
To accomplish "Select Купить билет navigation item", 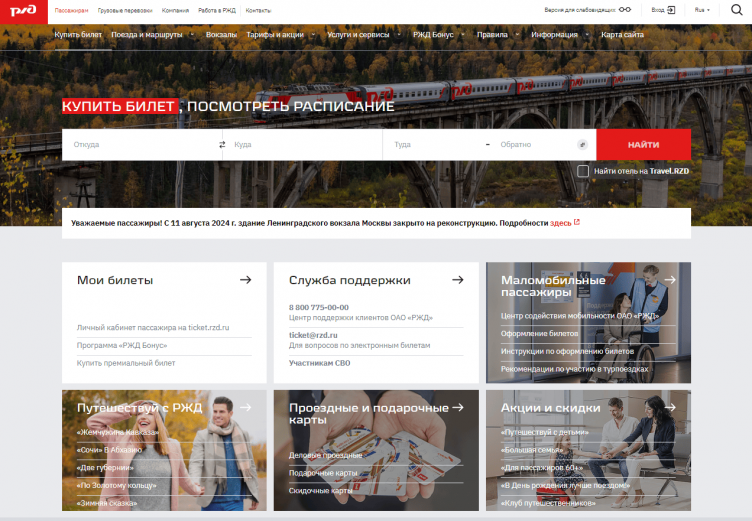I will [78, 35].
